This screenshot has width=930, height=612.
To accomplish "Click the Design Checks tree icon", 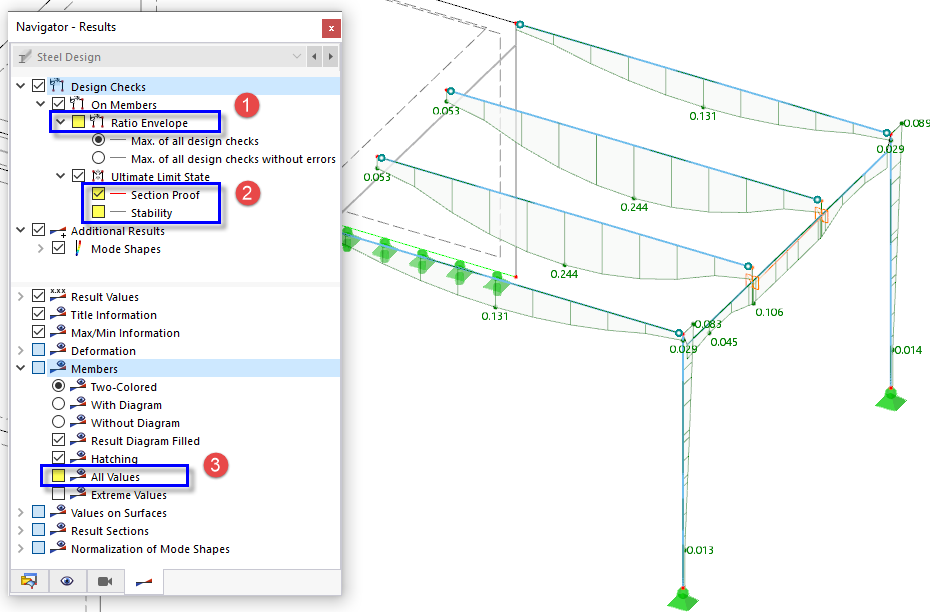I will click(58, 85).
